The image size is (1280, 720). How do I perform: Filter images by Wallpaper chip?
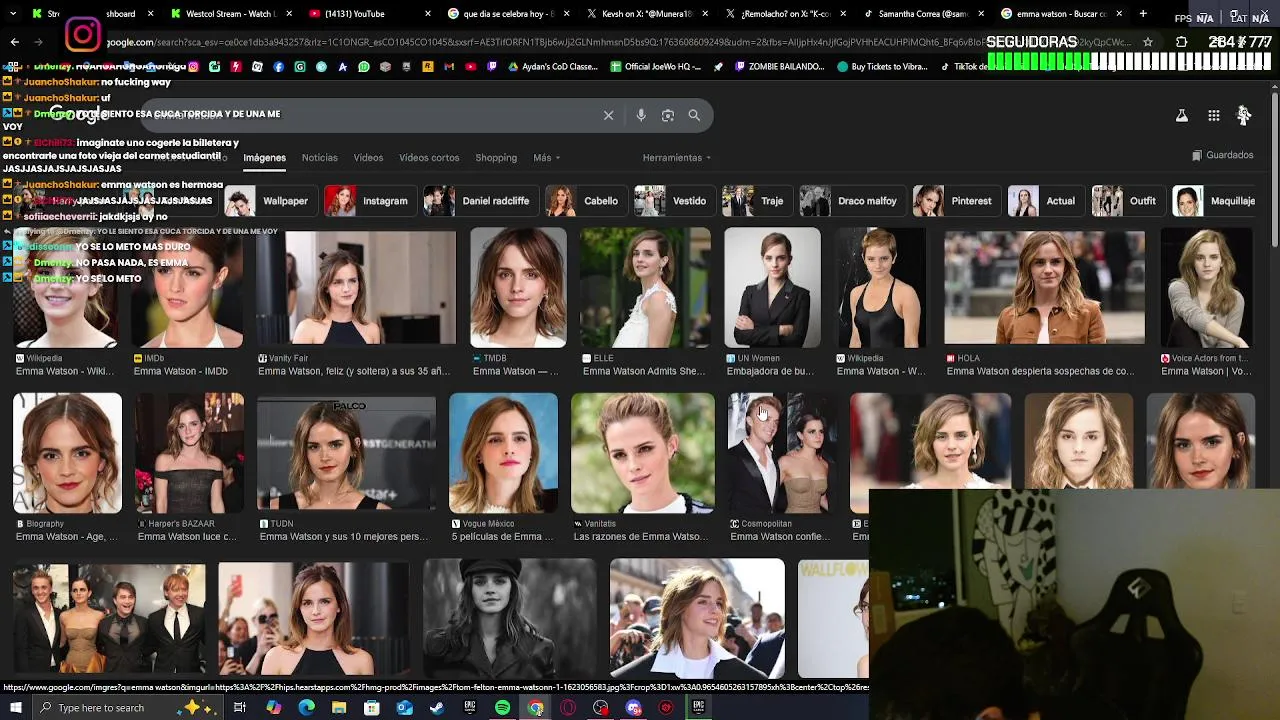pyautogui.click(x=270, y=201)
